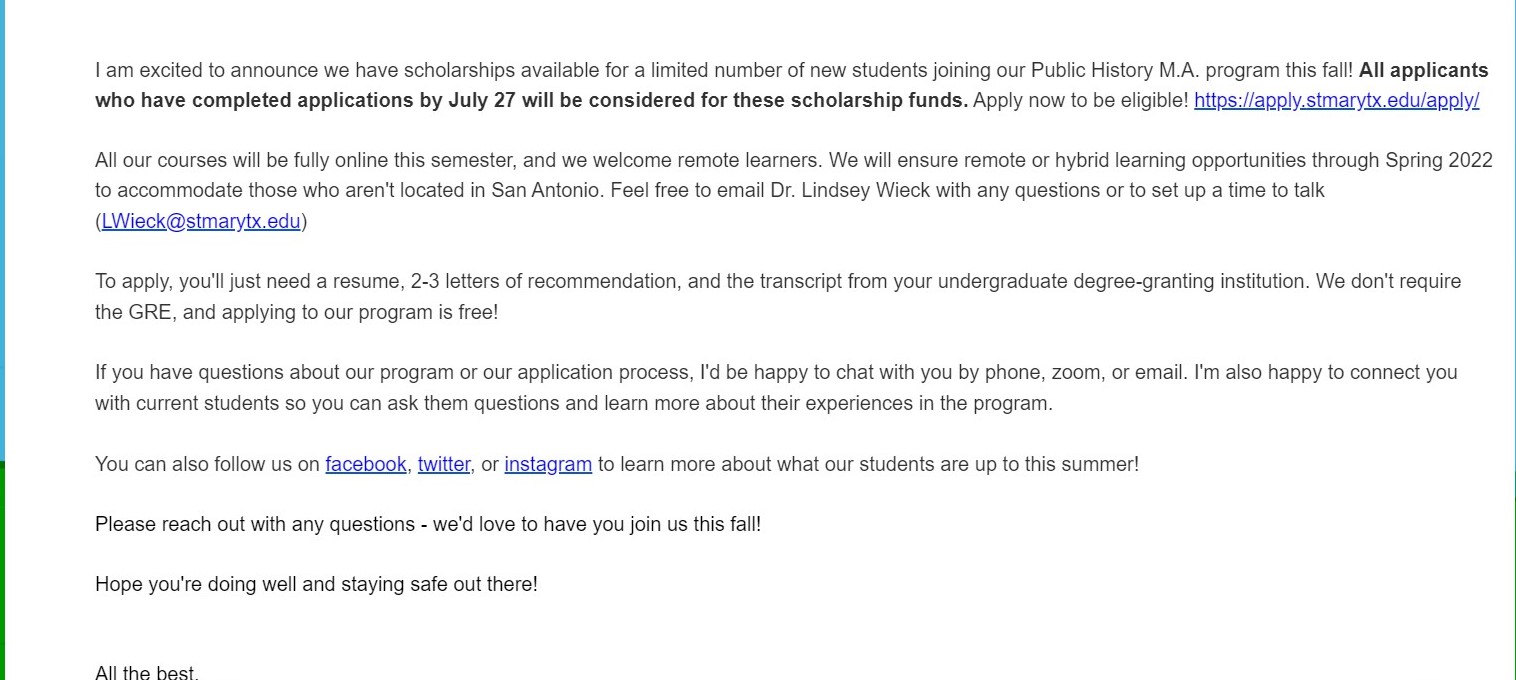Viewport: 1516px width, 680px height.
Task: Click the "Apply now to be eligible!" text
Action: tap(1080, 101)
